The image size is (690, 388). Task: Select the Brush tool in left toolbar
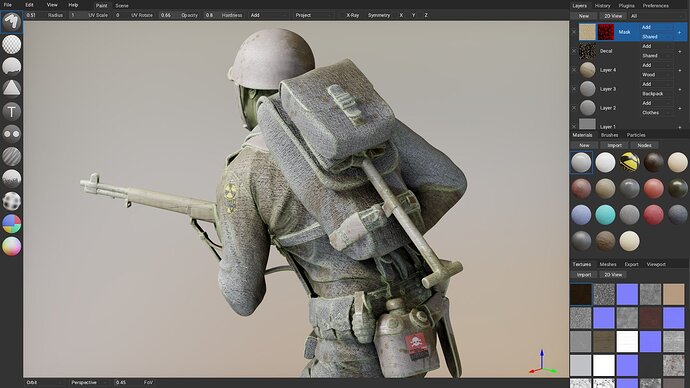11,22
